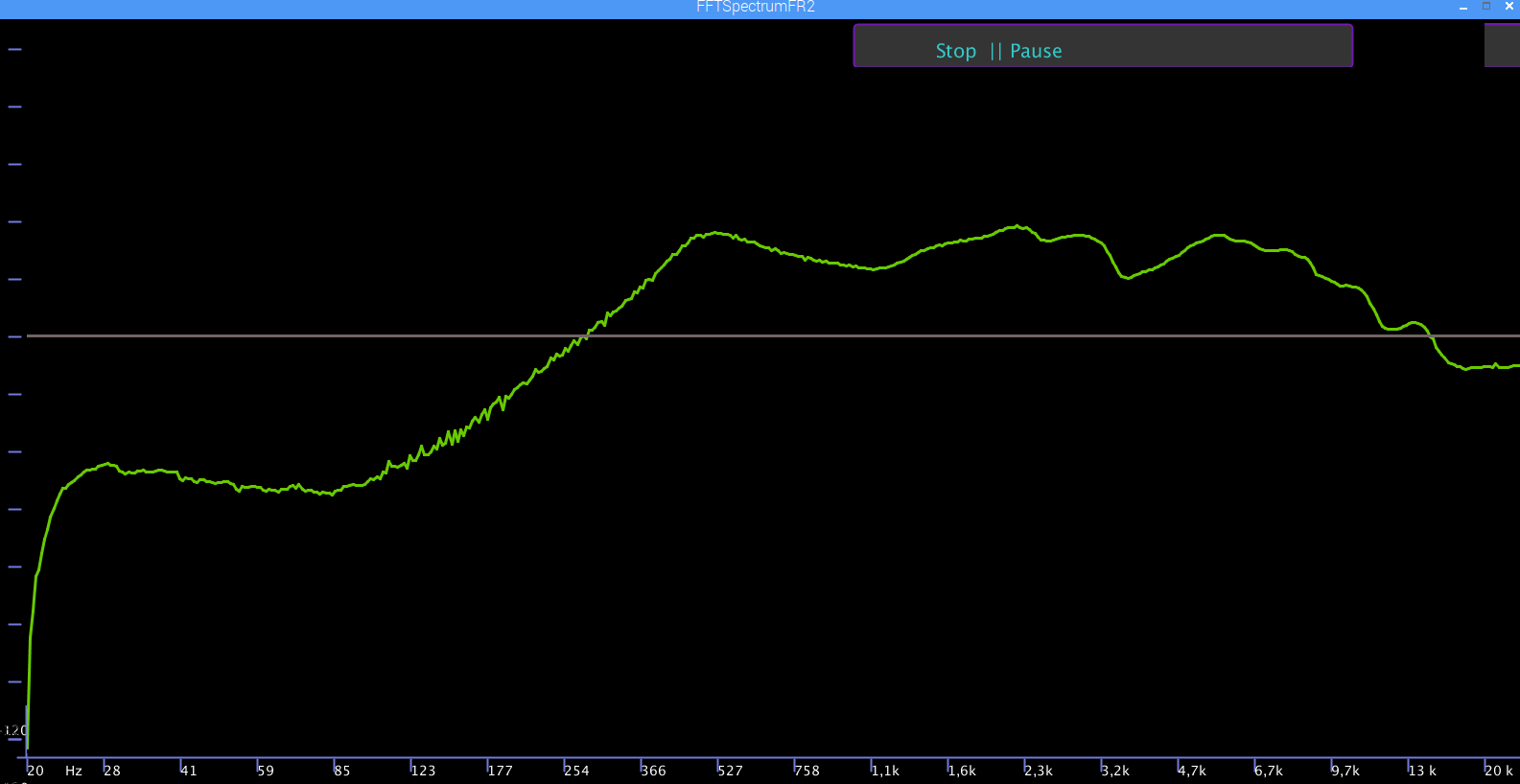Click the 20 k frequency axis label
This screenshot has width=1520, height=784.
point(1498,771)
